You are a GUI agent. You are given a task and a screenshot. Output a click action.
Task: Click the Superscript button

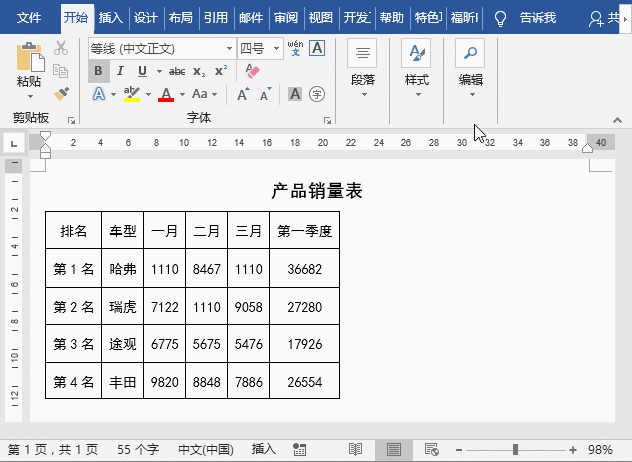(221, 71)
